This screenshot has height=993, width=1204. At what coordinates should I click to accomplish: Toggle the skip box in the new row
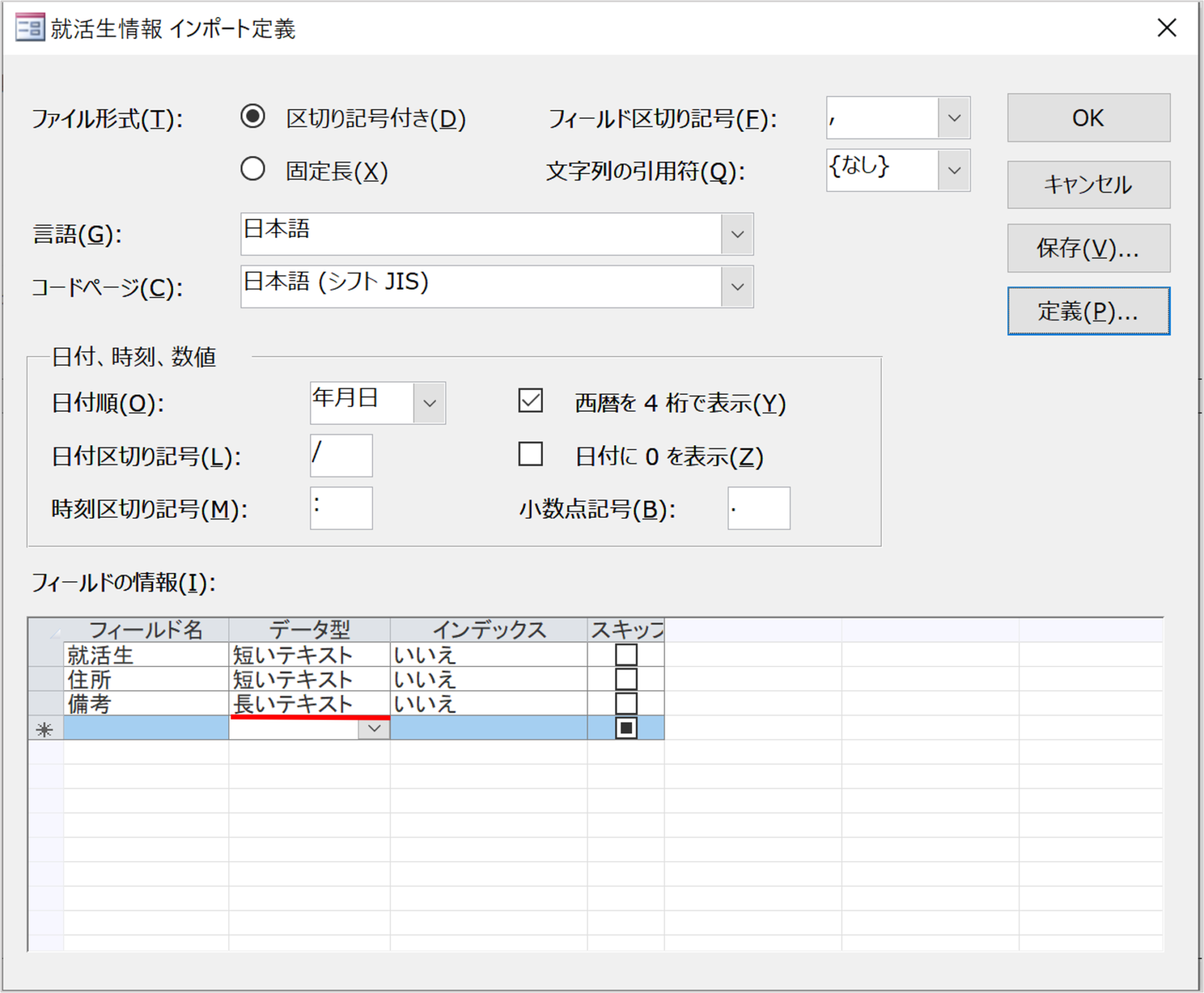pos(626,728)
